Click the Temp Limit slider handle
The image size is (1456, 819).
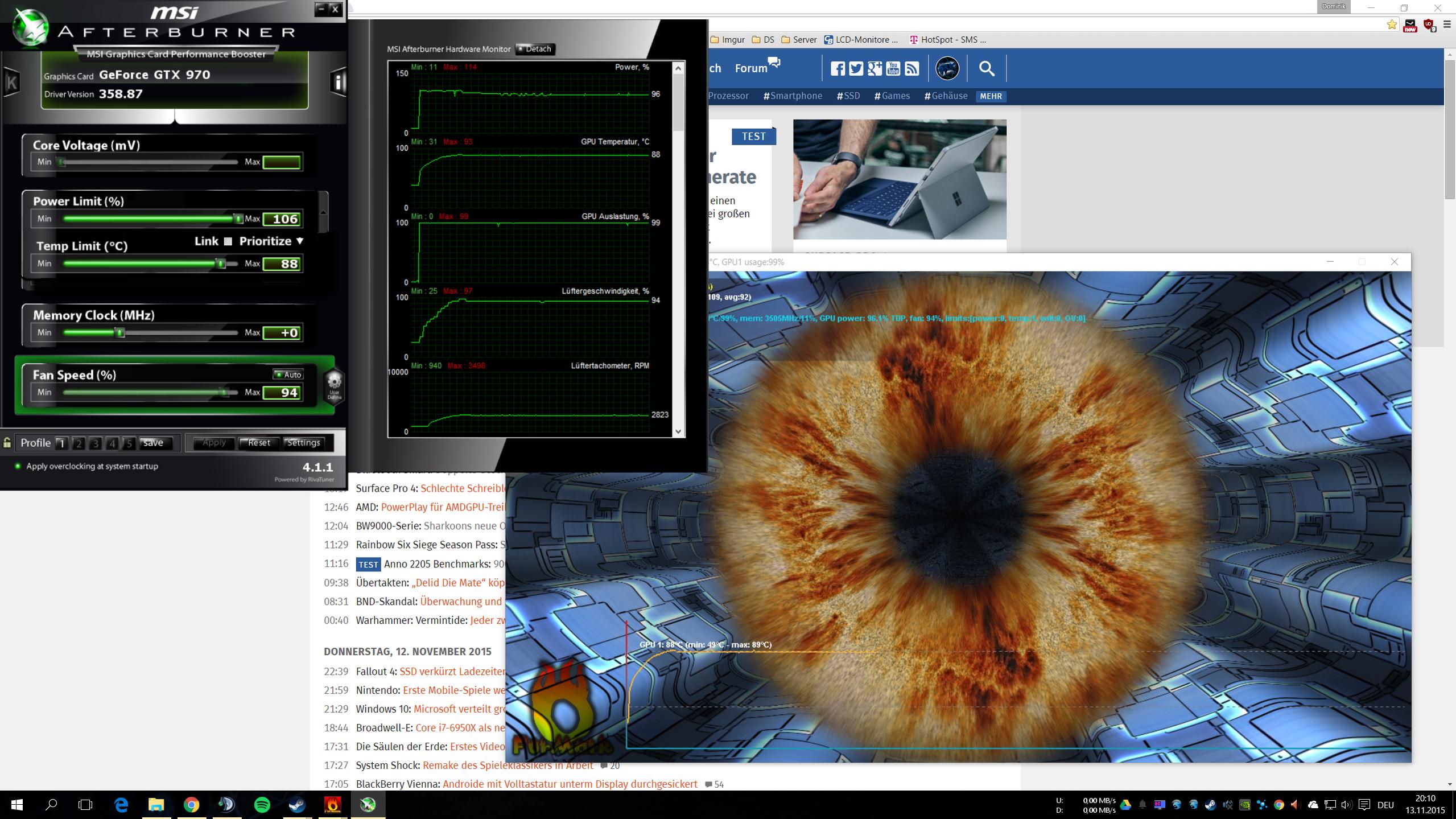coord(221,264)
